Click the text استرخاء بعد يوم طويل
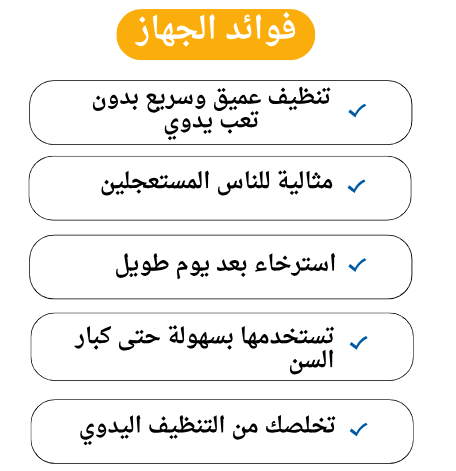The image size is (456, 471). pyautogui.click(x=225, y=266)
